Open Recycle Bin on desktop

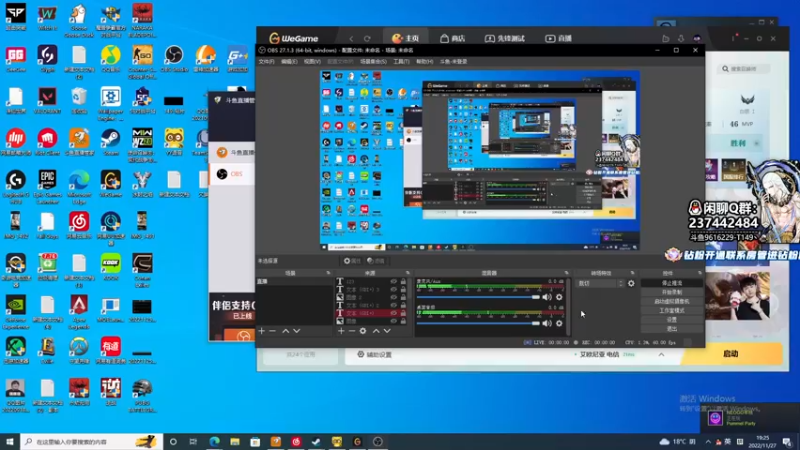79,101
